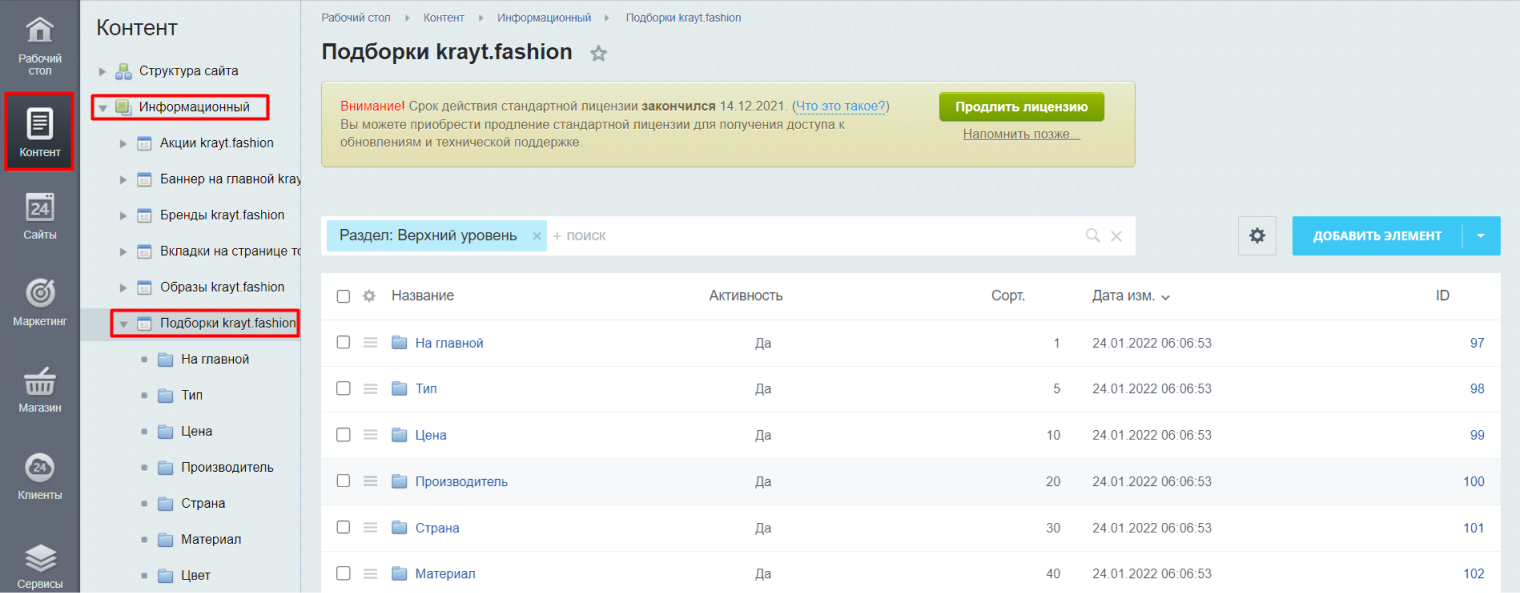Sort table by Название column header
Image resolution: width=1520 pixels, height=593 pixels.
click(x=422, y=296)
